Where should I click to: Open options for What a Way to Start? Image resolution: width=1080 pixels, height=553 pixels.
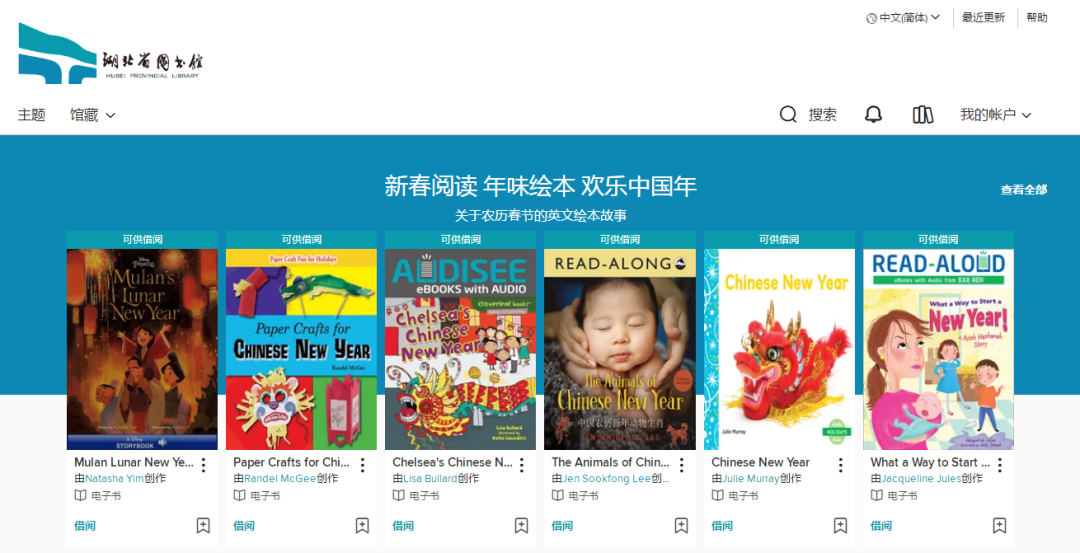999,465
